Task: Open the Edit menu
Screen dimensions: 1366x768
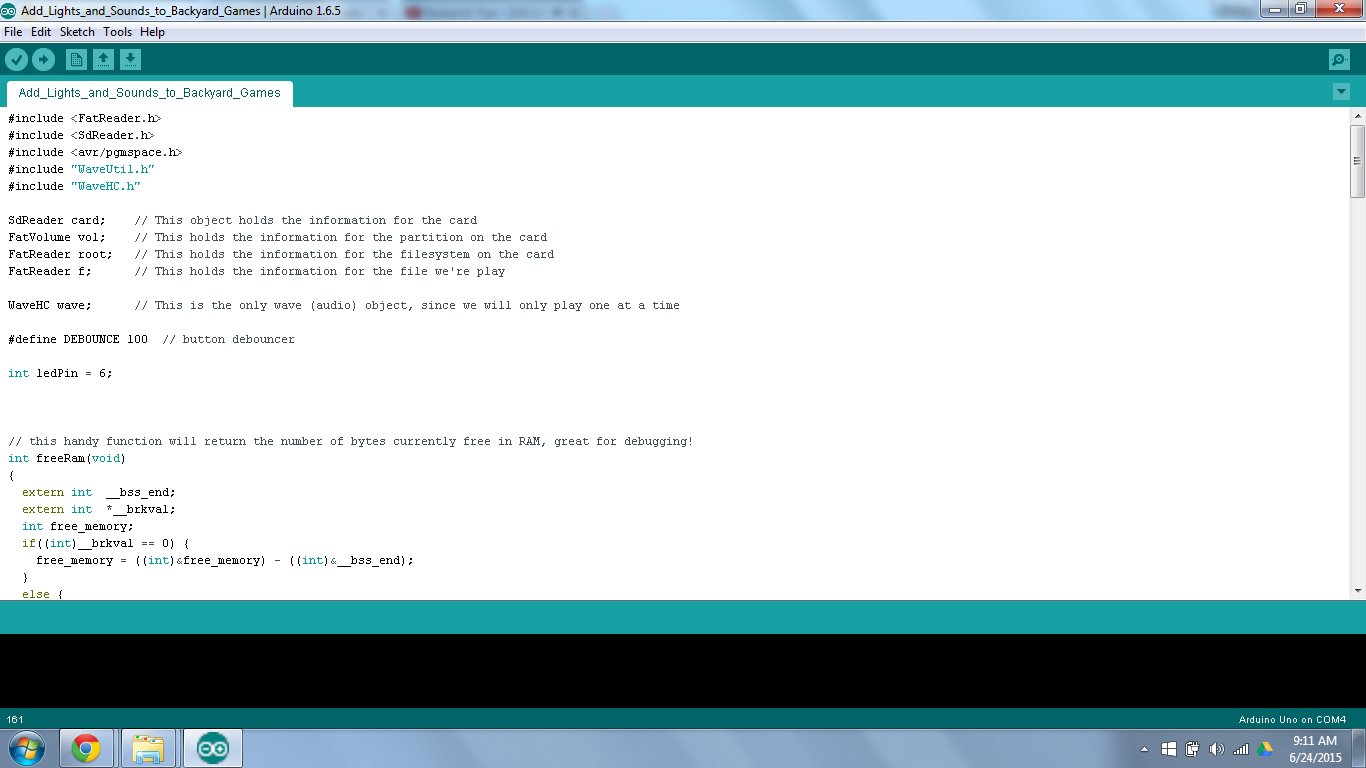Action: 41,32
